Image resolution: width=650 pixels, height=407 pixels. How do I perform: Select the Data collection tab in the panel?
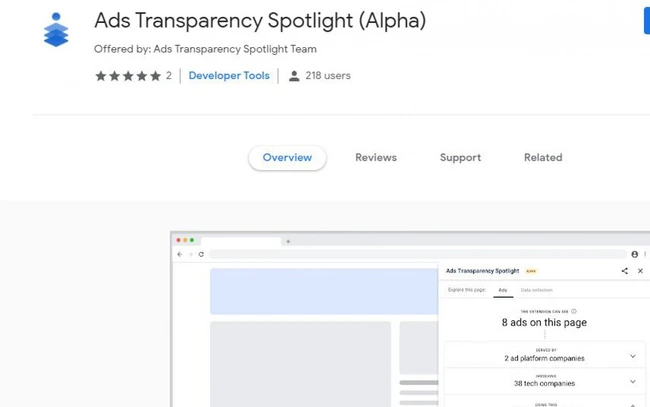tap(536, 290)
